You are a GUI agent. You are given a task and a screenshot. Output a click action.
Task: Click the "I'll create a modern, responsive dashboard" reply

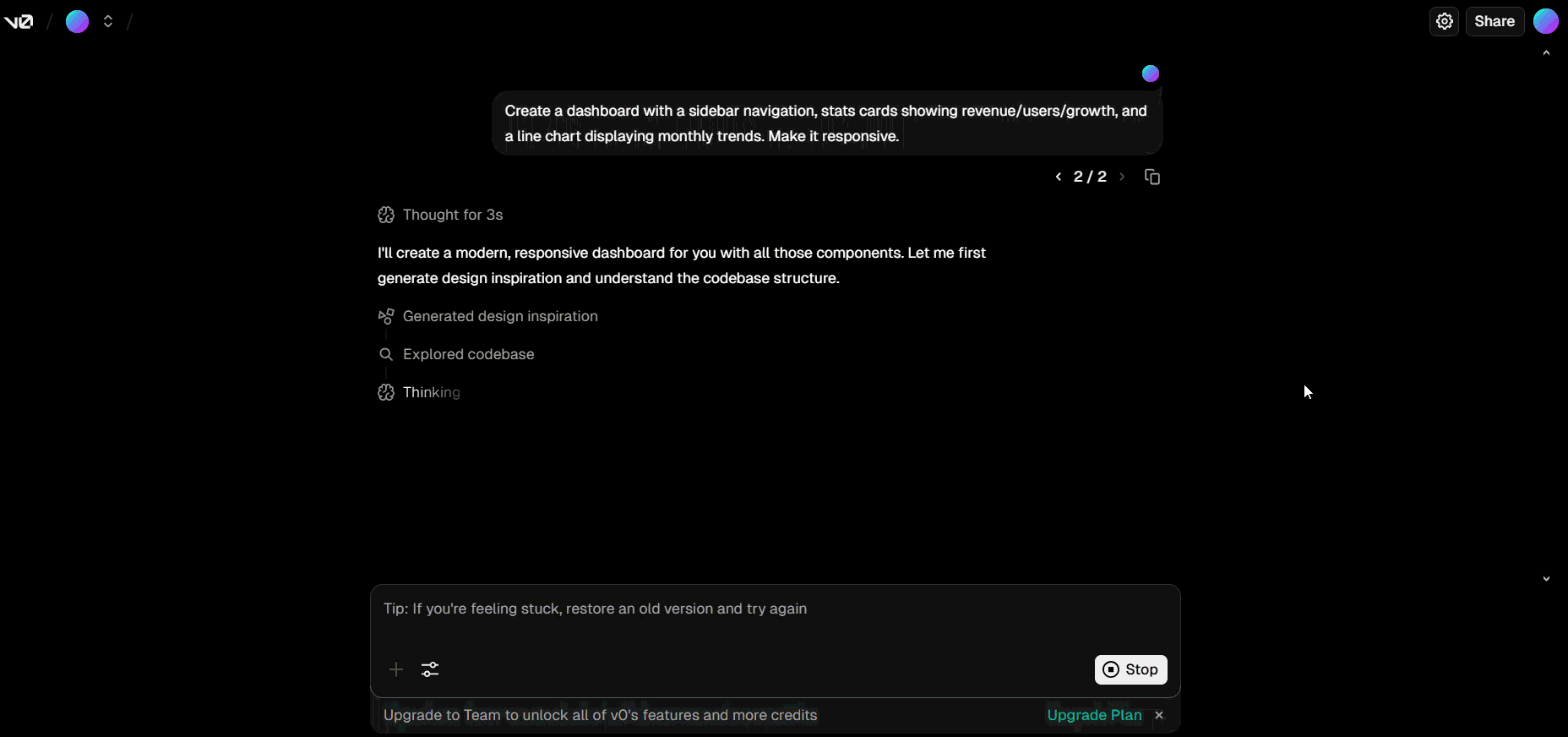682,265
